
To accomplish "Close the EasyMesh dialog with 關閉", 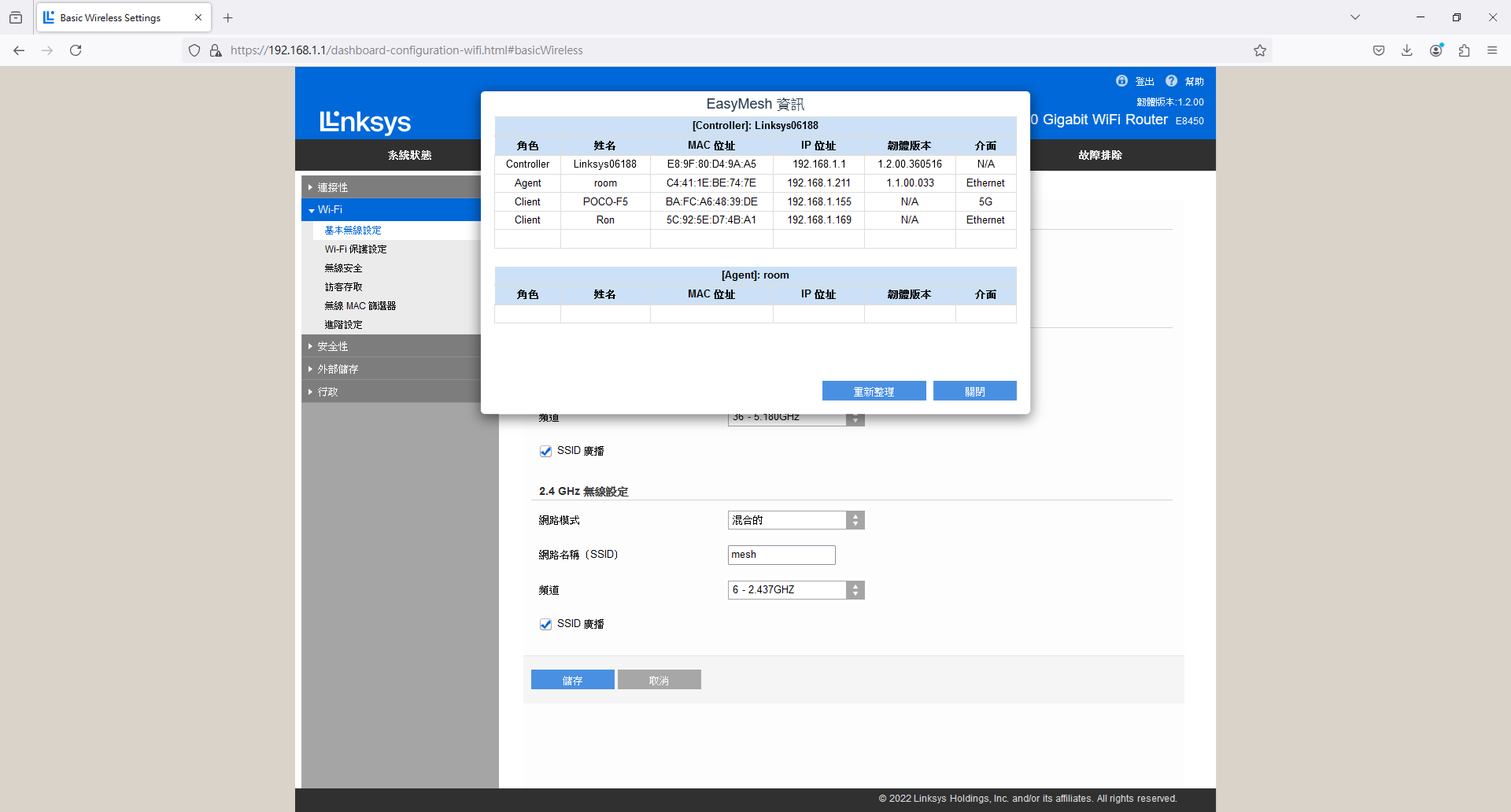I will point(974,391).
